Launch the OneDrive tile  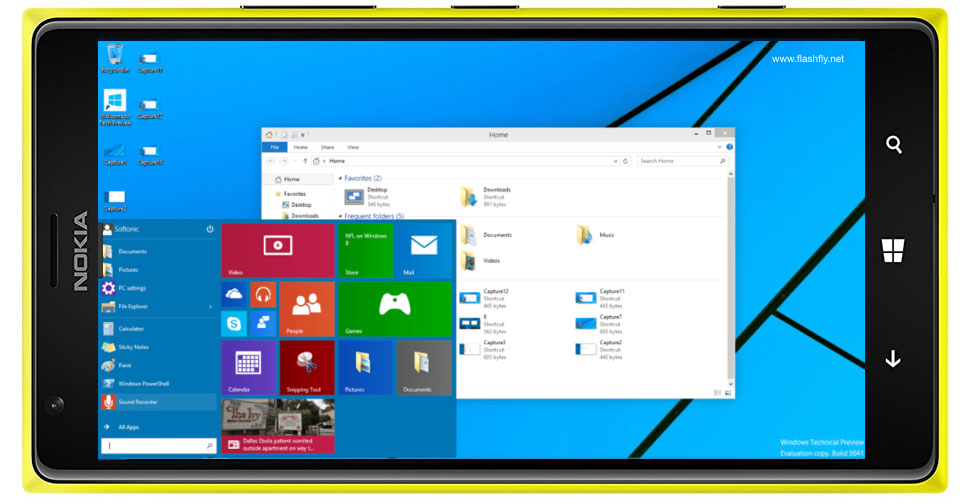[x=235, y=294]
